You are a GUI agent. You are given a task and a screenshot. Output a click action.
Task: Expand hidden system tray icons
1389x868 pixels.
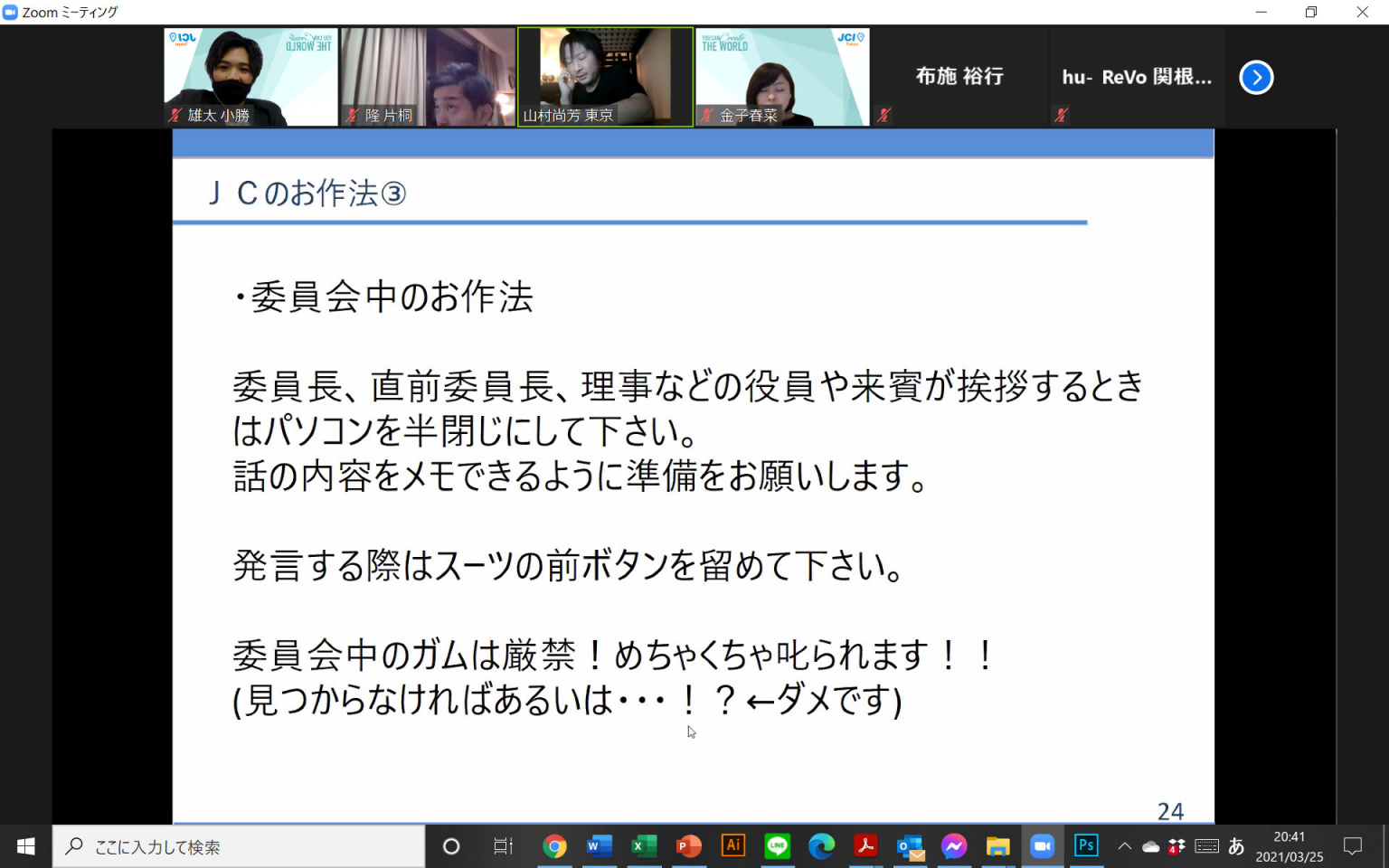pos(1124,846)
